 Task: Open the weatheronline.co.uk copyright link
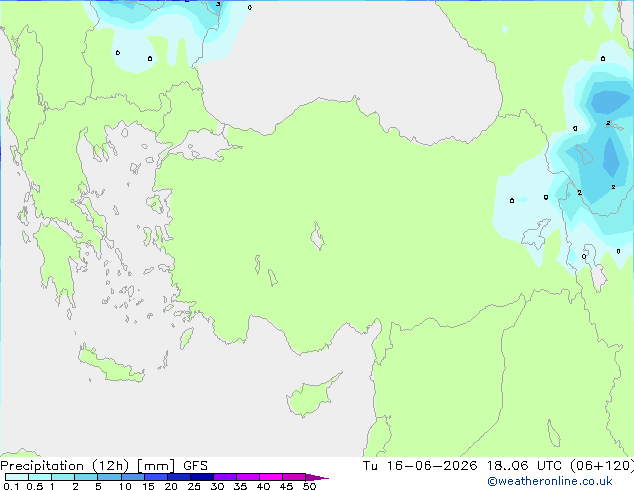[x=550, y=481]
